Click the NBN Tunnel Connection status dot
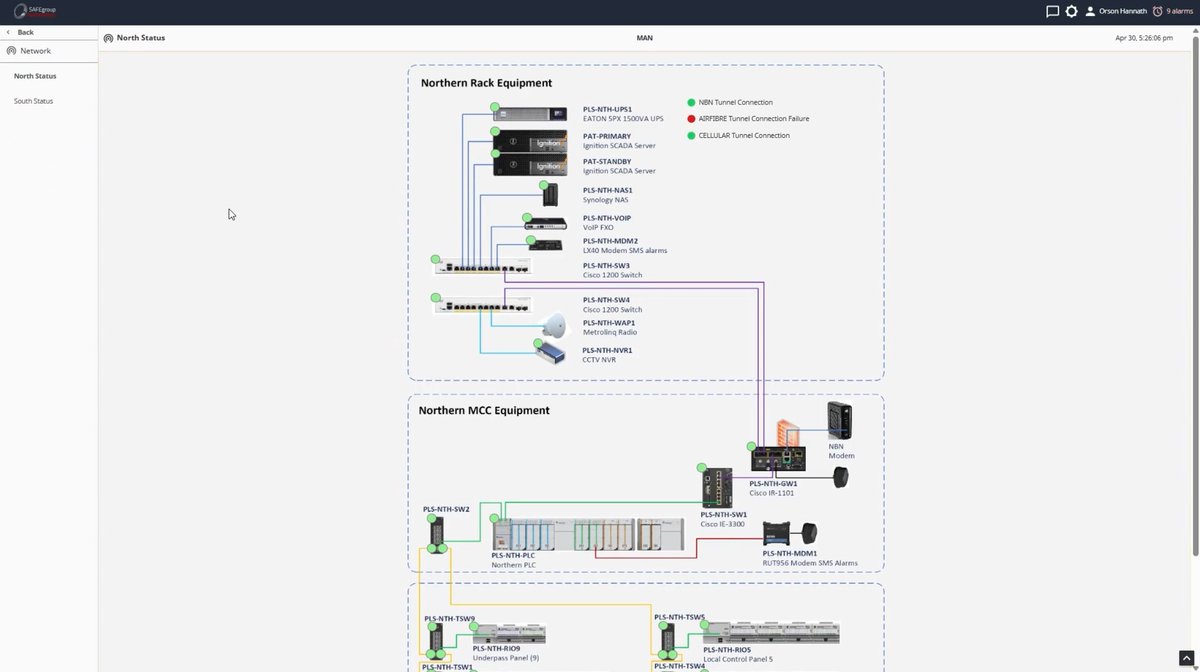 tap(691, 102)
